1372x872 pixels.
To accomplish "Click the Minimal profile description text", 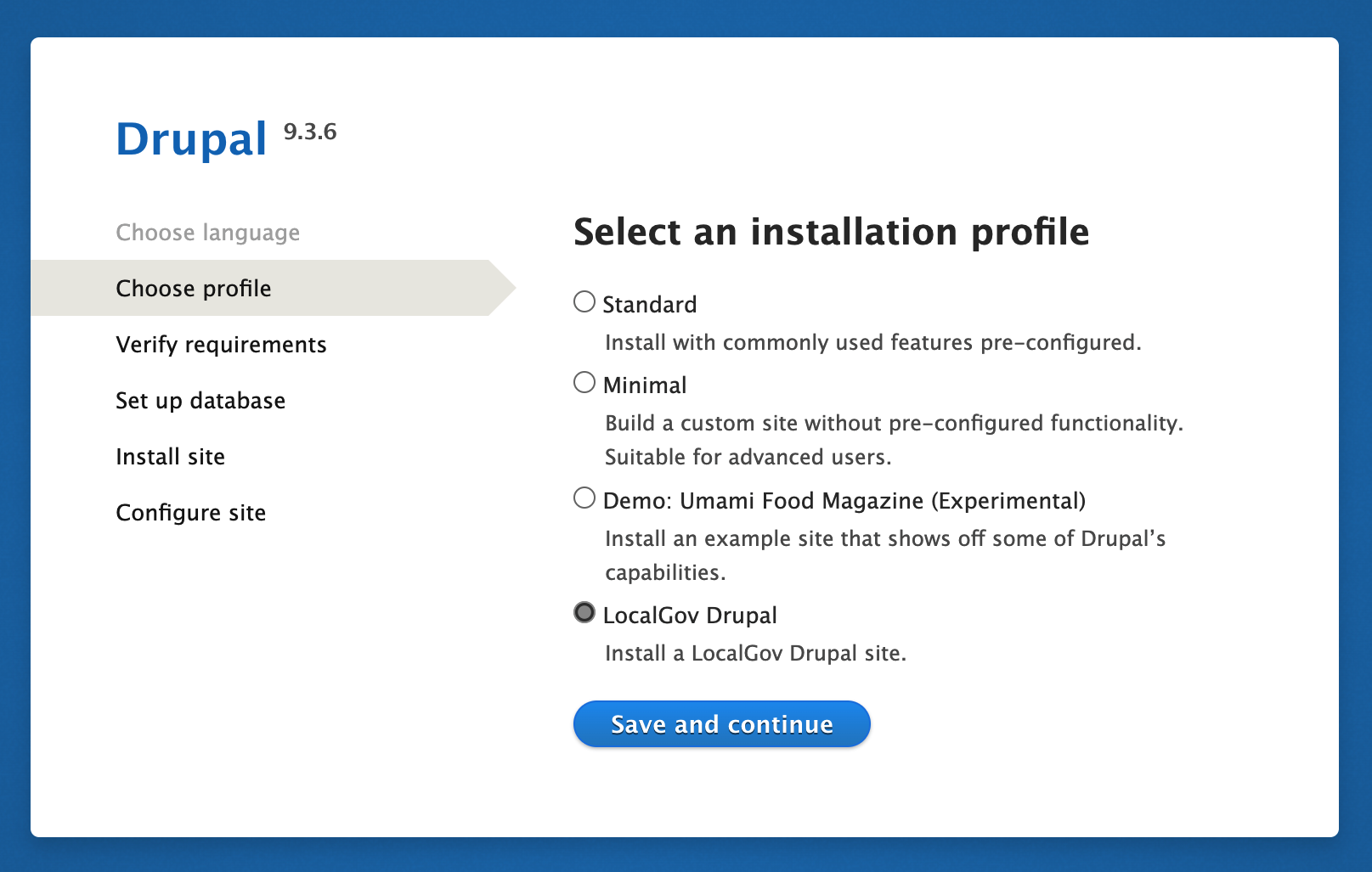I will [893, 423].
